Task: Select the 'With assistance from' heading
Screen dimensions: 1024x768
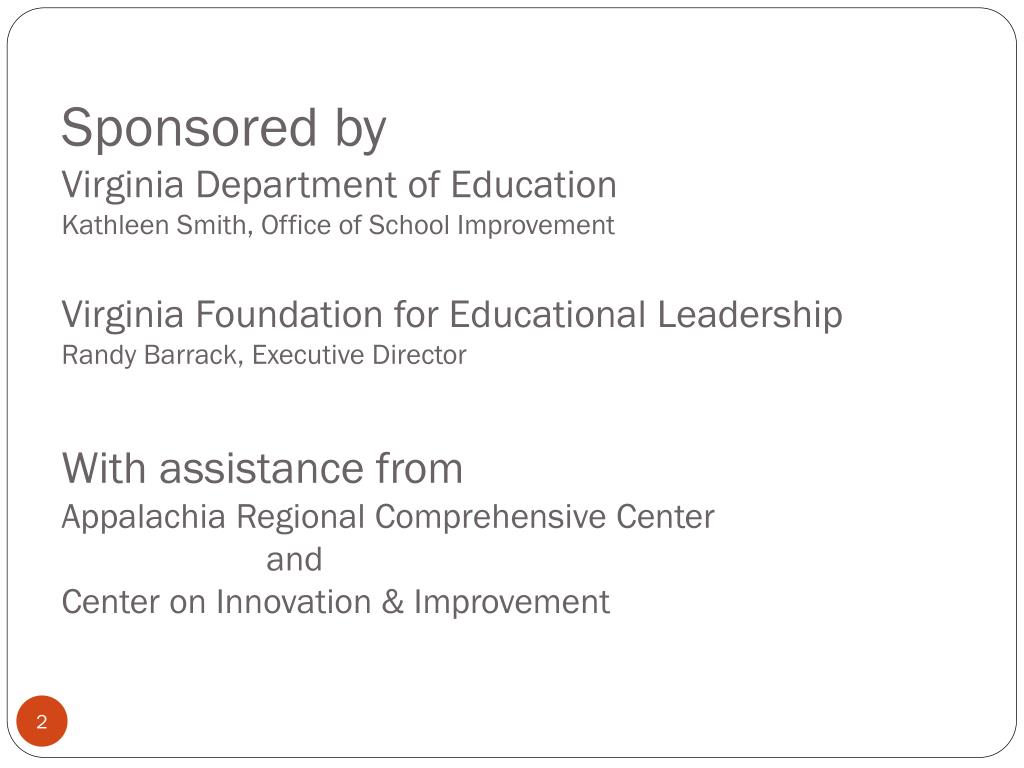Action: (263, 468)
